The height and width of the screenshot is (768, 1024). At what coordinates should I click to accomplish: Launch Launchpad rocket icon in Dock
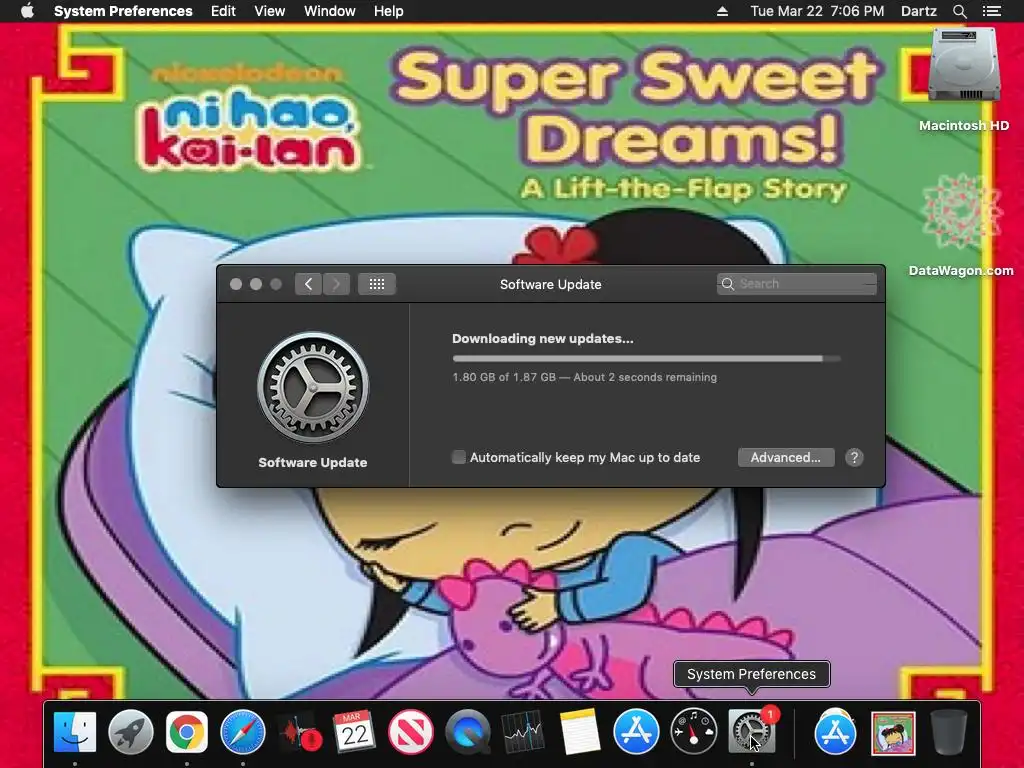click(131, 732)
